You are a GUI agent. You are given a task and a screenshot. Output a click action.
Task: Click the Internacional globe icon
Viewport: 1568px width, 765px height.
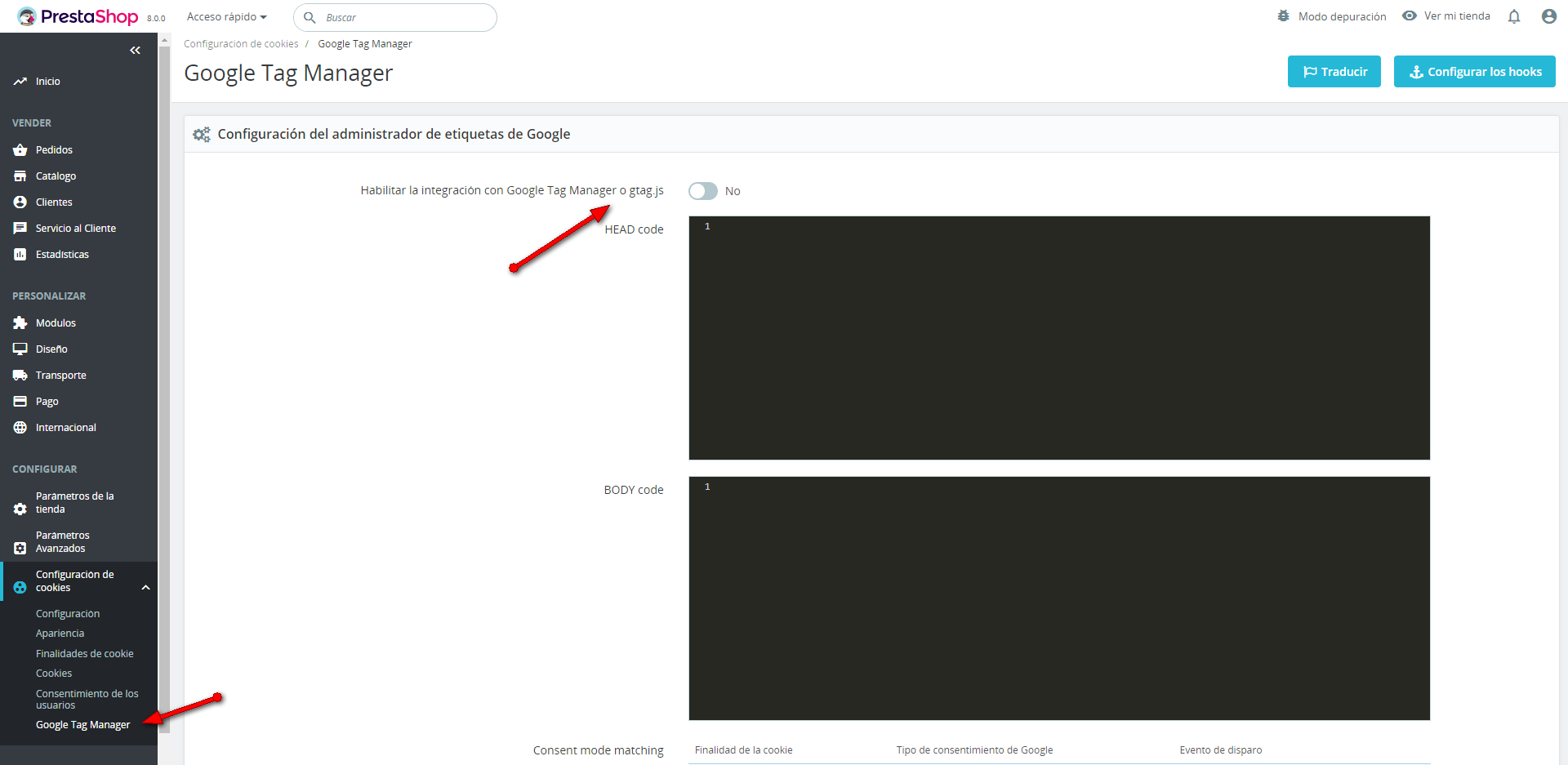pos(20,428)
